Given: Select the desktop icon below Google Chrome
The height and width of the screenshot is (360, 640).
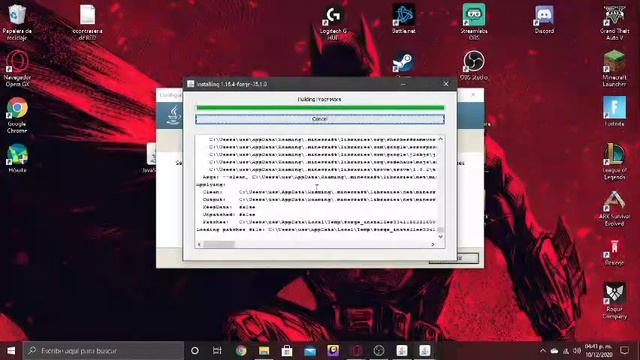Looking at the screenshot, I should coord(17,158).
